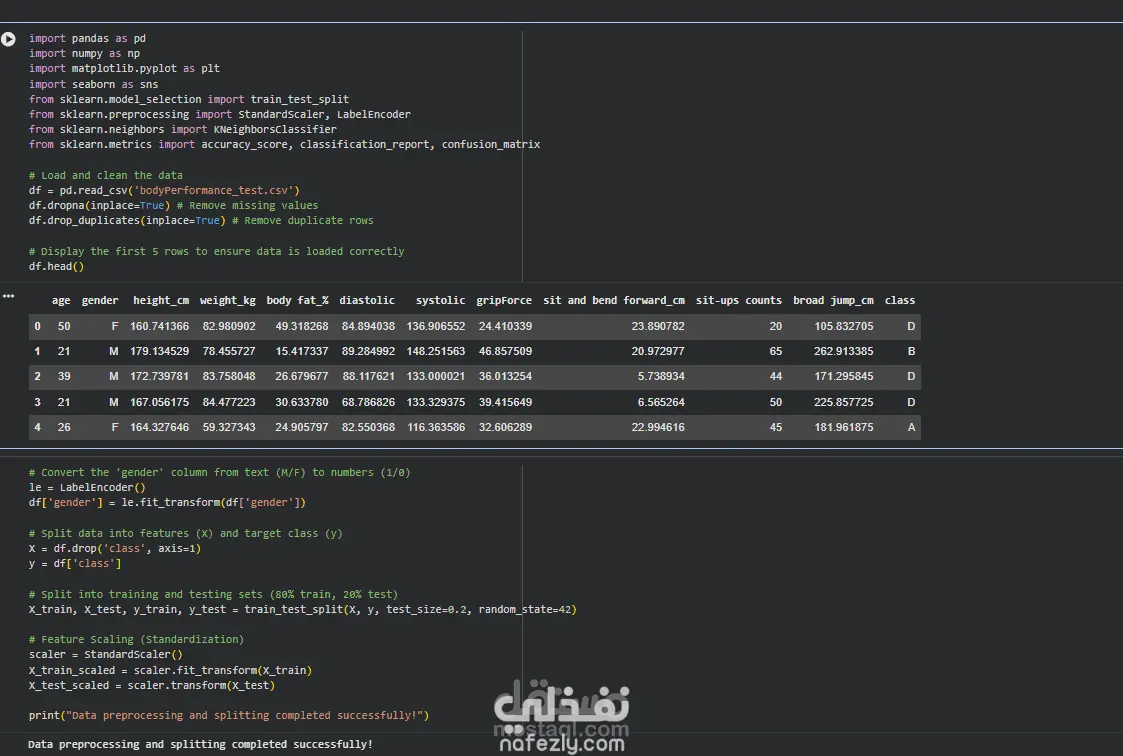Click the 'gripForce' column header
Viewport: 1123px width, 756px height.
pos(503,301)
